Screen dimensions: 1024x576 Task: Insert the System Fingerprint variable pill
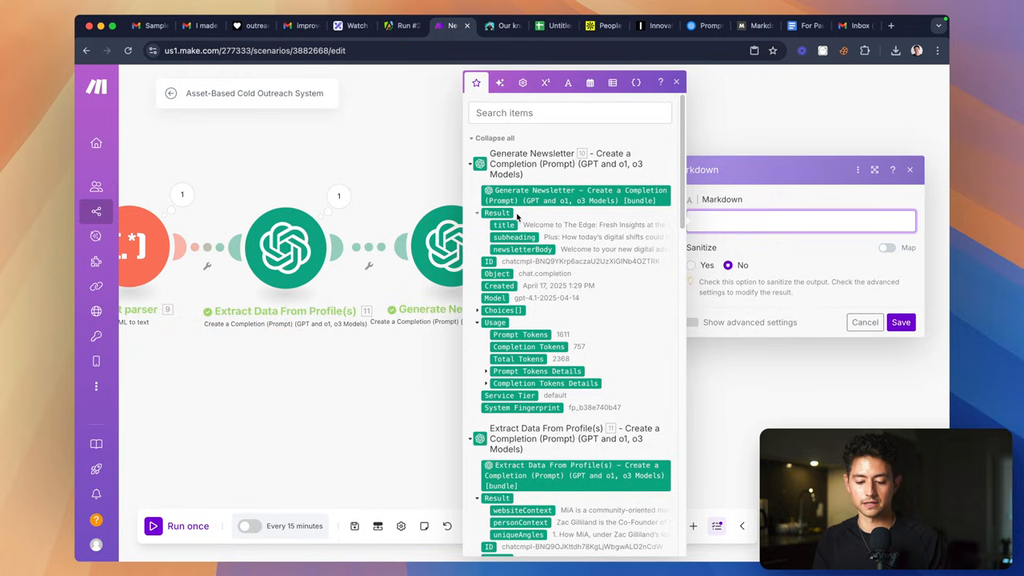pyautogui.click(x=522, y=408)
